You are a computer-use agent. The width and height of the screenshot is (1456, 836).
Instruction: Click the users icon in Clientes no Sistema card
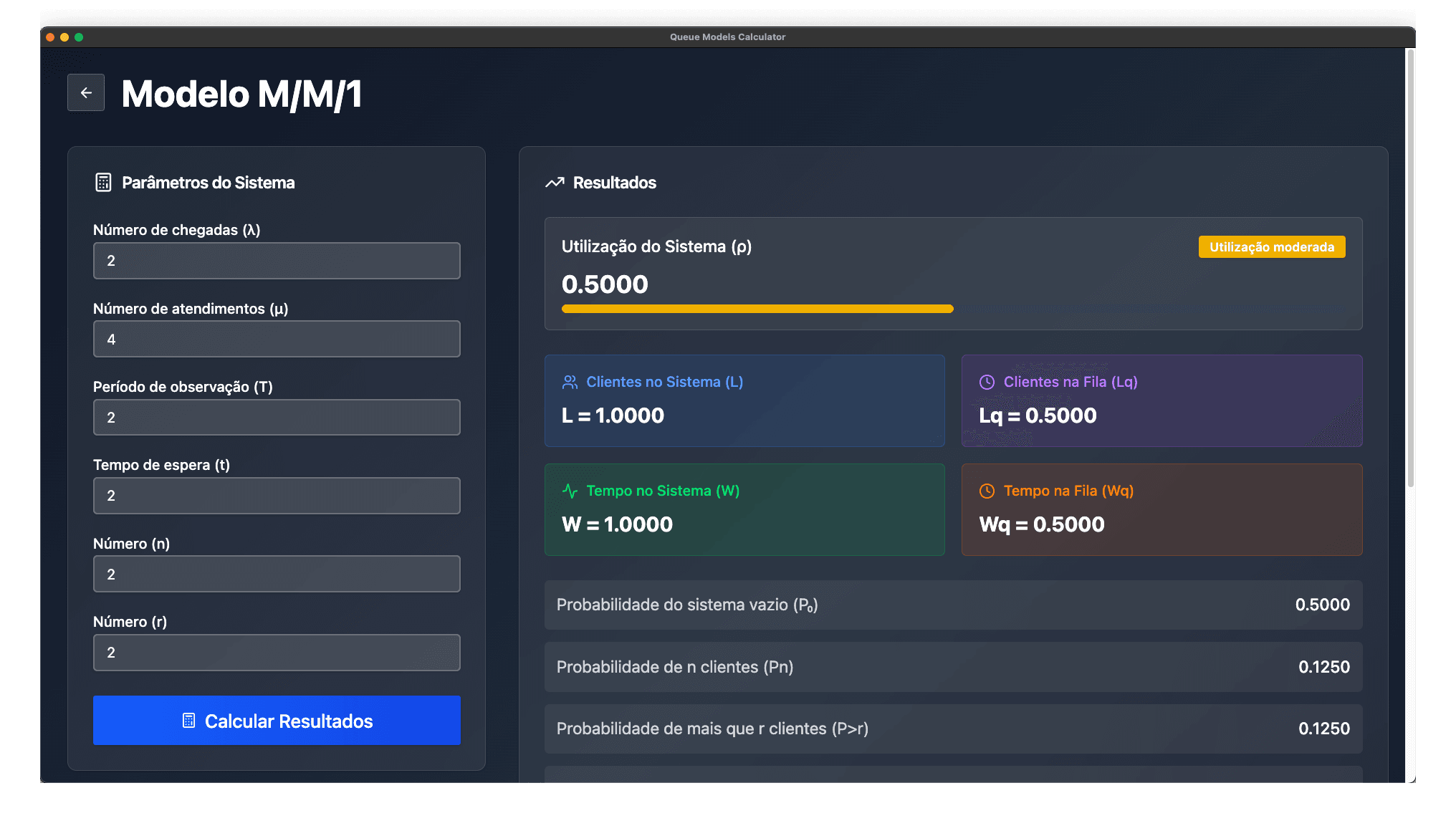pos(570,383)
